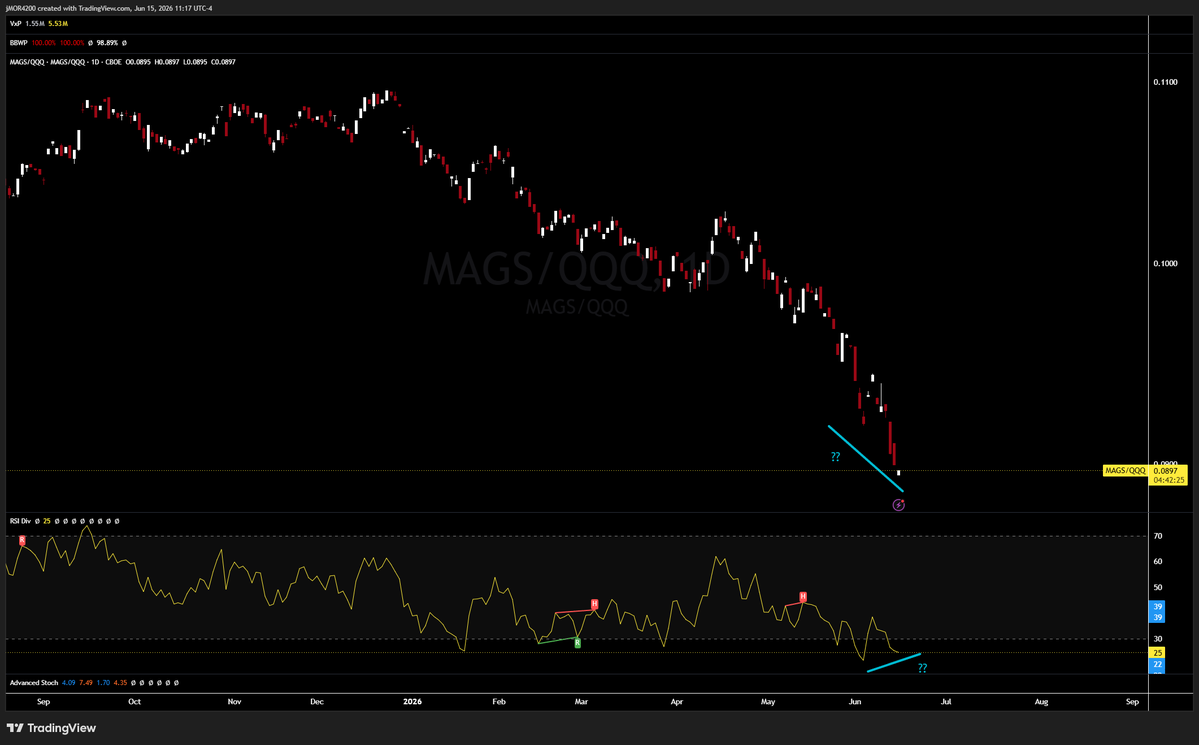Click the red R marker near September RSI
The image size is (1199, 745).
pos(22,540)
